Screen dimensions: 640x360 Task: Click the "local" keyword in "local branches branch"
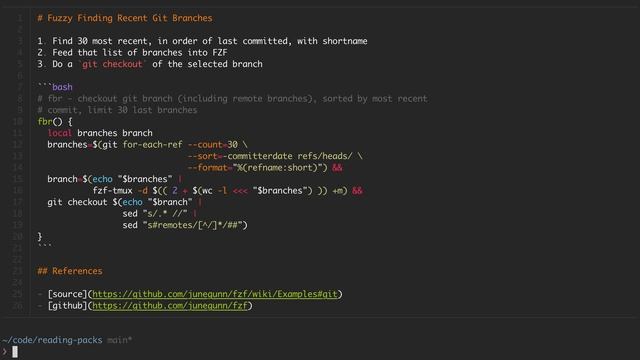pos(59,133)
